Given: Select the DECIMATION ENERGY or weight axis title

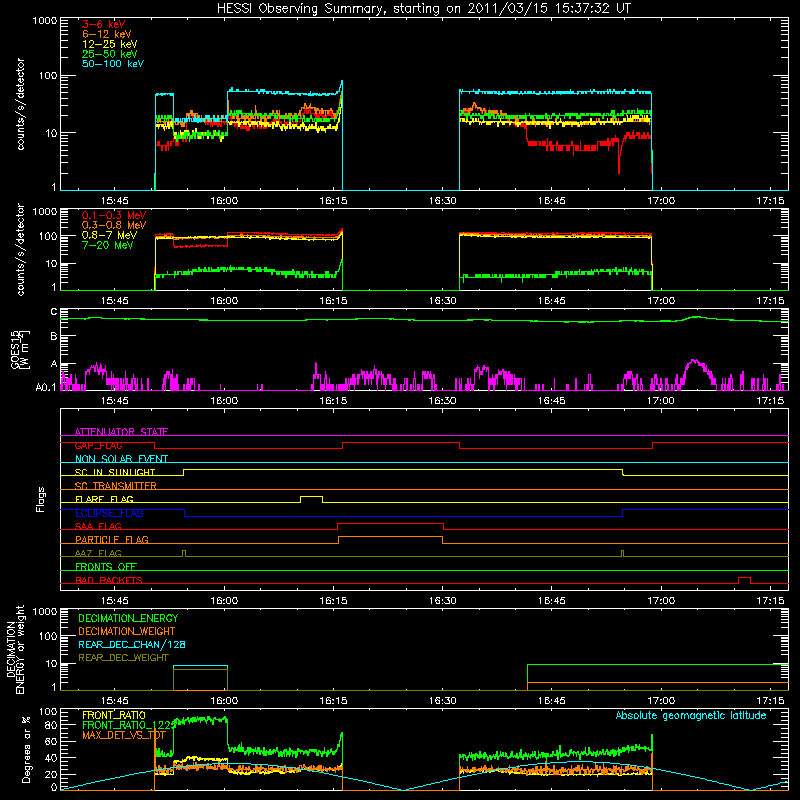Looking at the screenshot, I should [x=15, y=650].
